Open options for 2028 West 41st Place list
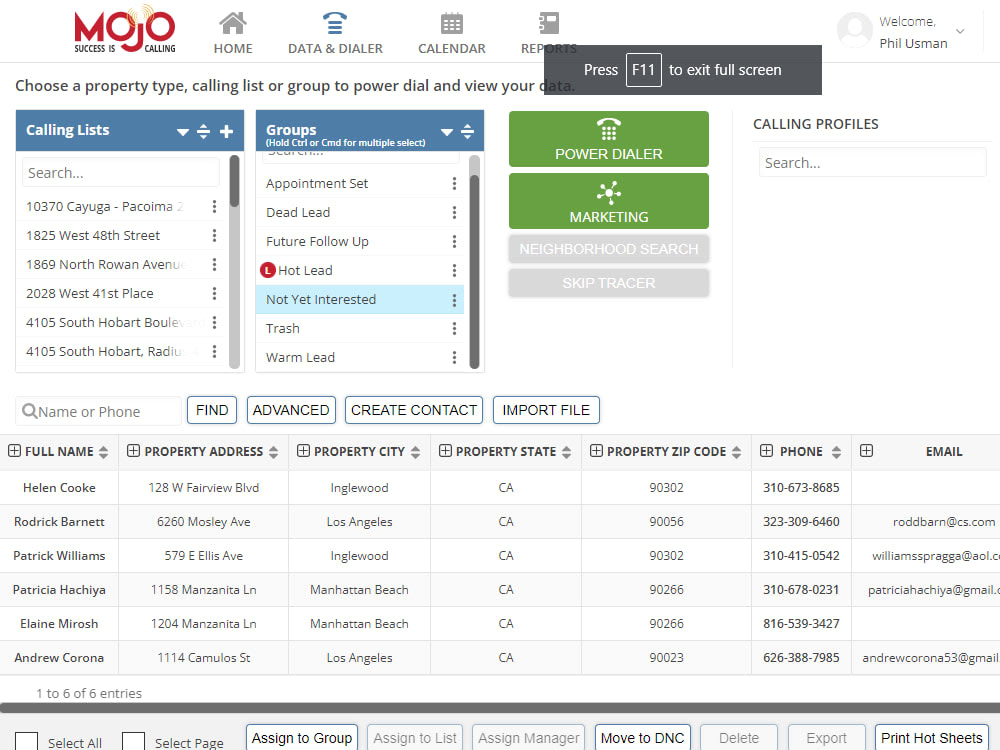 pyautogui.click(x=214, y=293)
